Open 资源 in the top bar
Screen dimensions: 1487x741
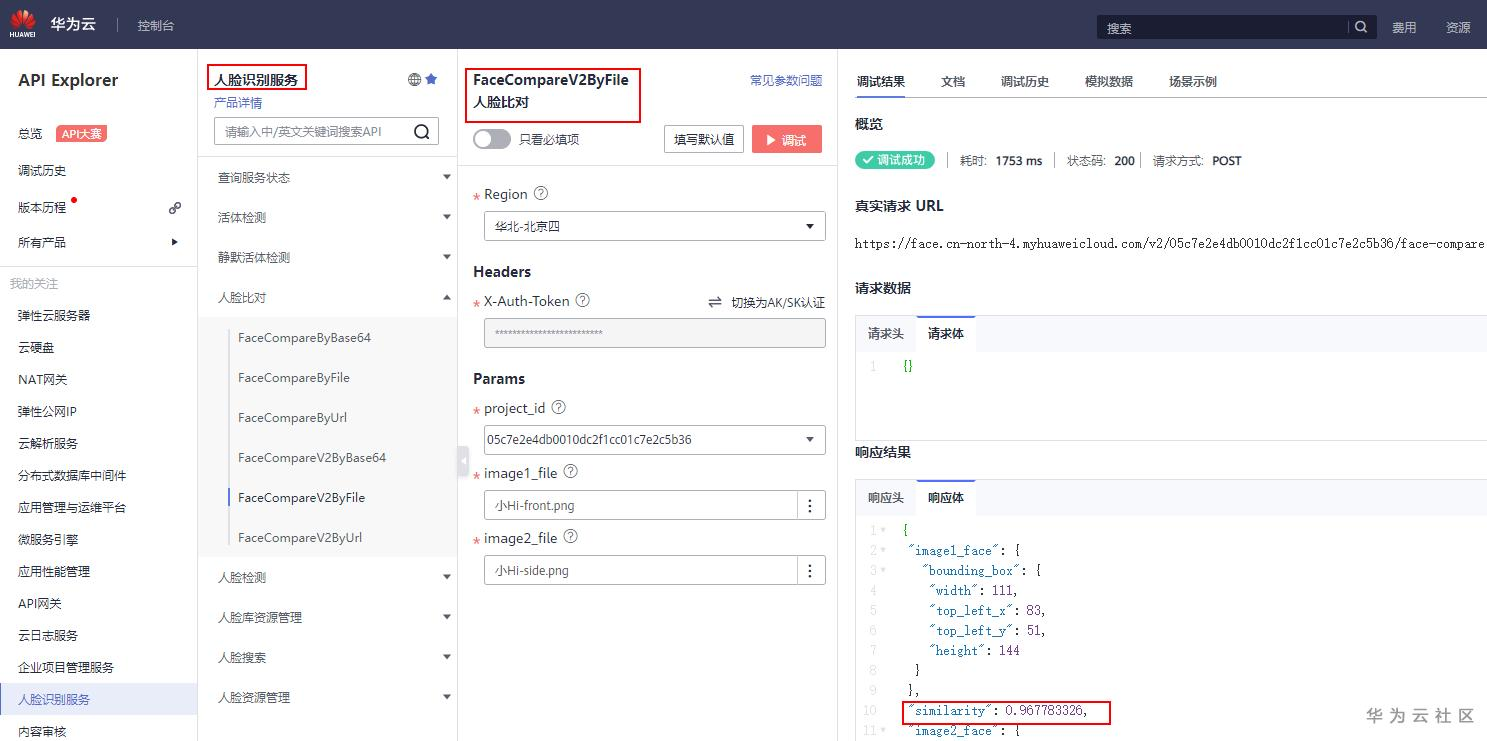tap(1458, 27)
